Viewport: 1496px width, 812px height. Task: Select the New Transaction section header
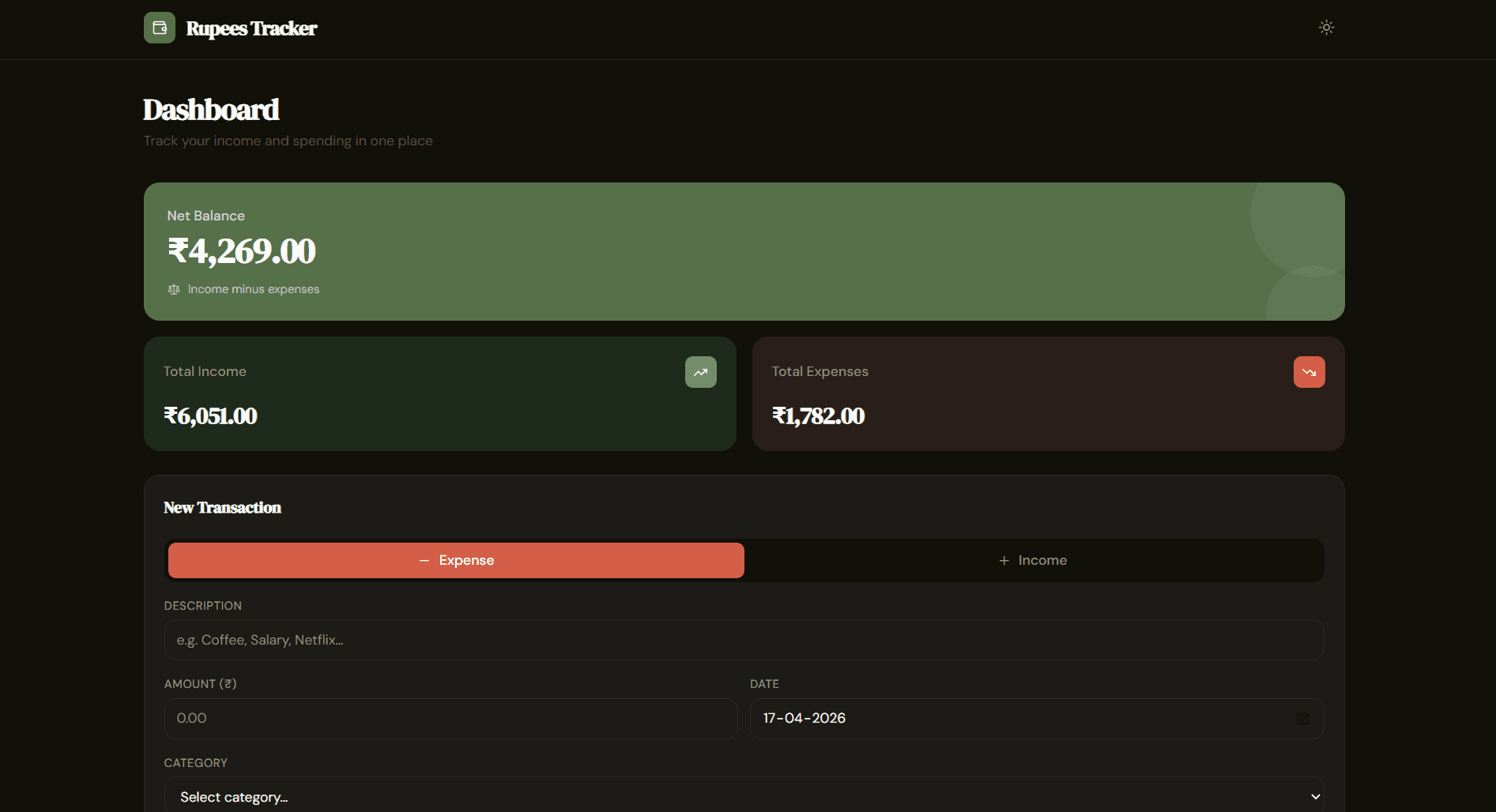[x=222, y=508]
